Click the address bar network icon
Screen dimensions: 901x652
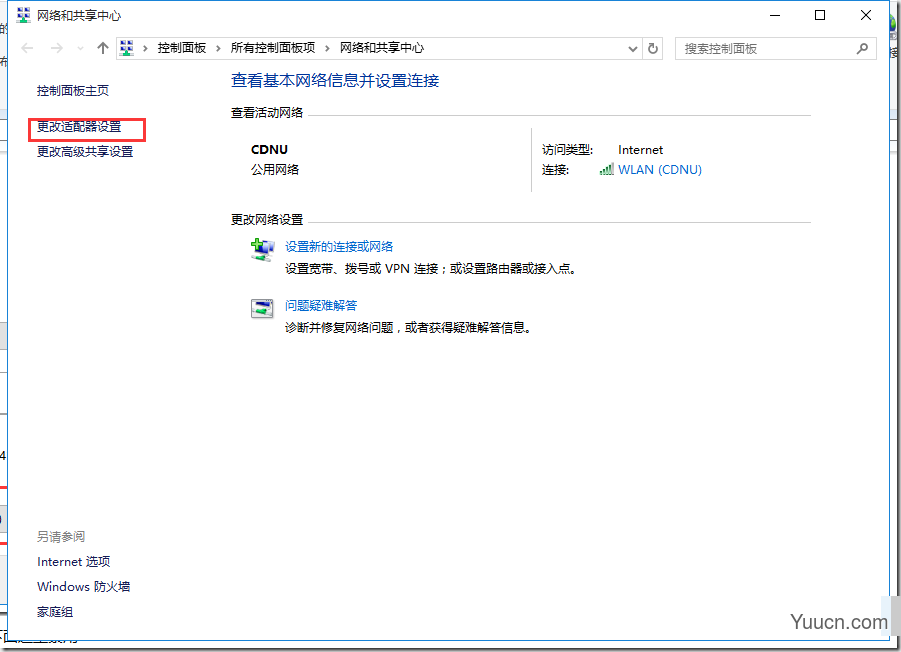pos(127,48)
